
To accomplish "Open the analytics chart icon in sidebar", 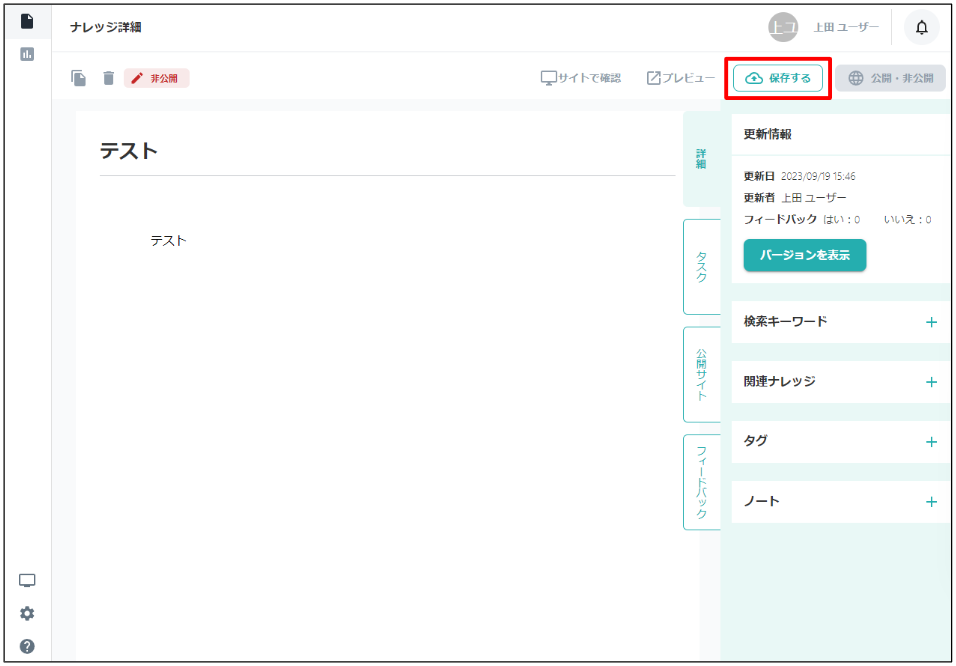I will coord(27,54).
